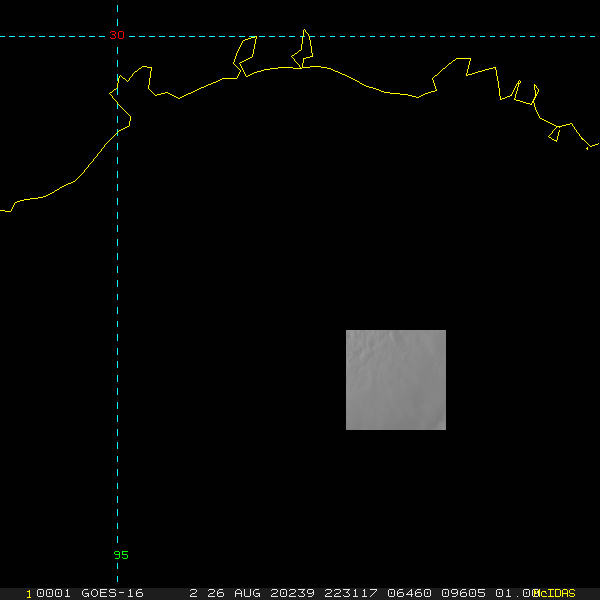Click the McIDAS logo text
This screenshot has width=600, height=600.
[x=556, y=593]
